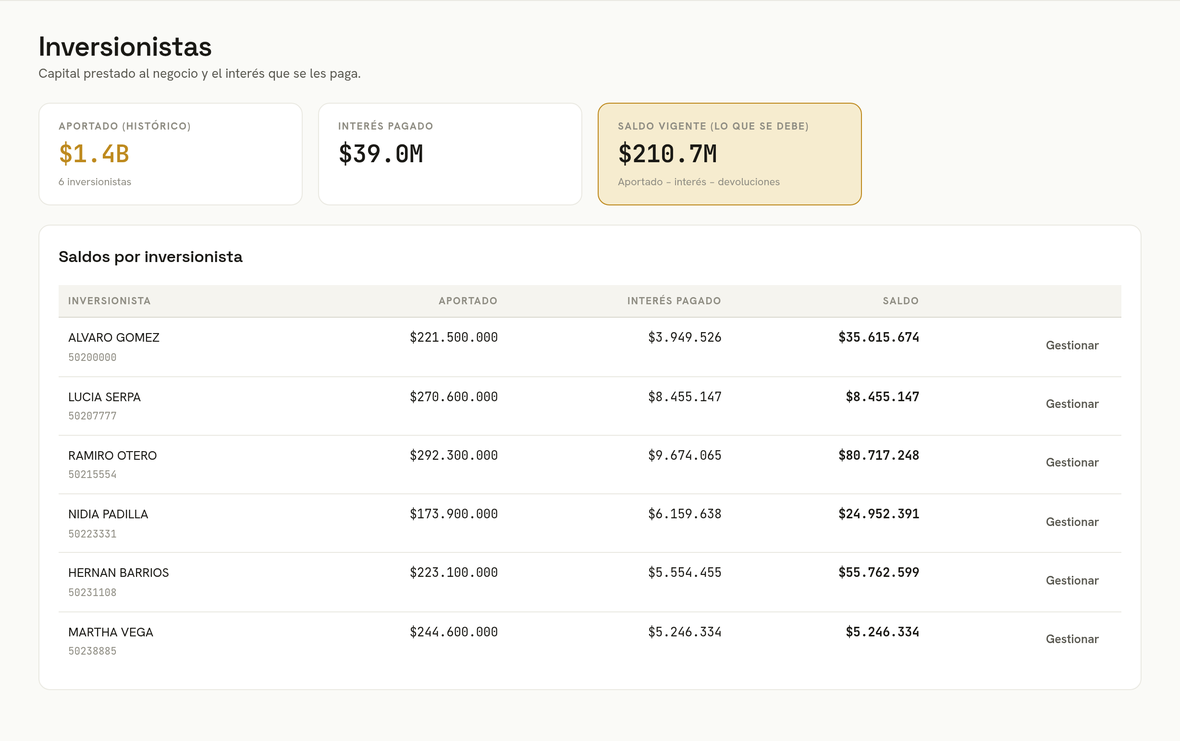The height and width of the screenshot is (741, 1180).
Task: Click the Inversionistas page title
Action: 125,47
